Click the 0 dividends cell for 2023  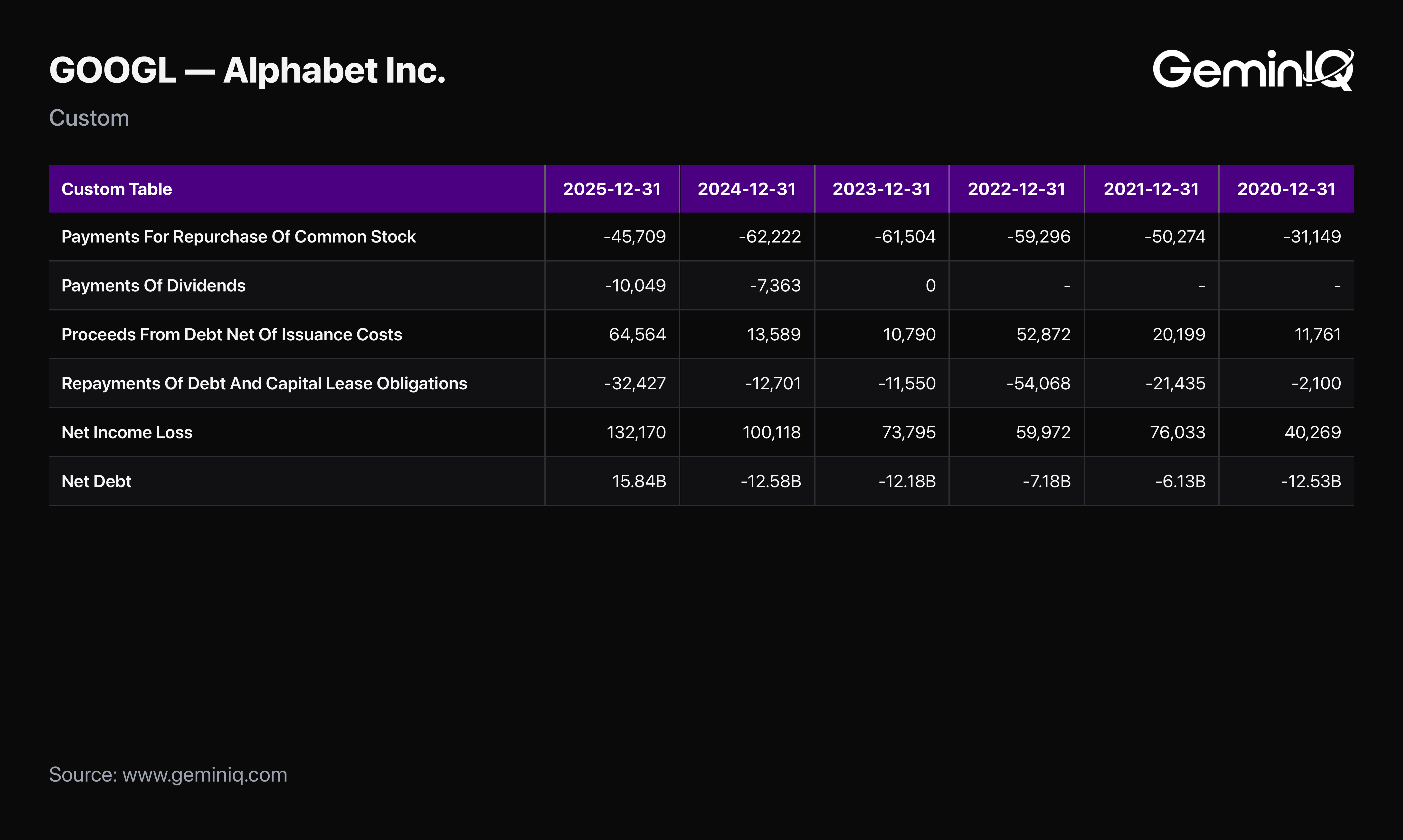tap(930, 285)
